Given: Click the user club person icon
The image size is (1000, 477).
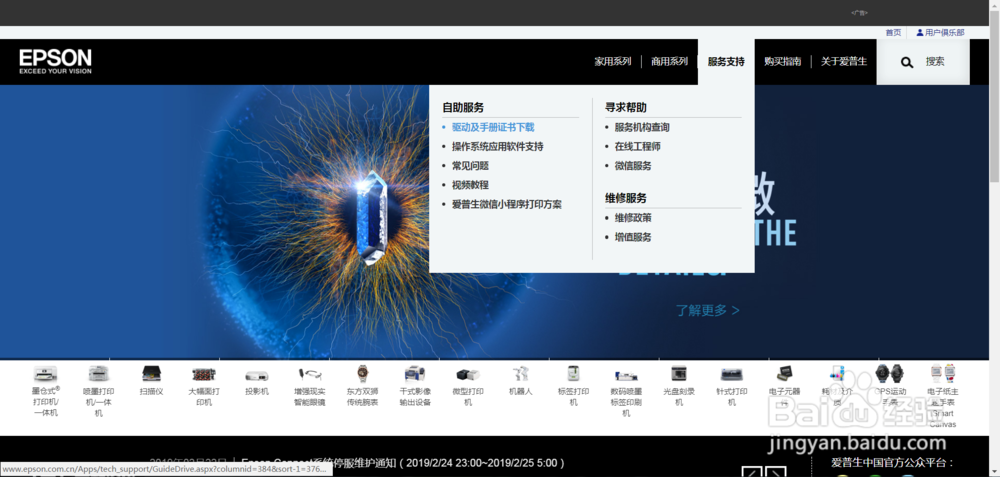Looking at the screenshot, I should tap(920, 33).
